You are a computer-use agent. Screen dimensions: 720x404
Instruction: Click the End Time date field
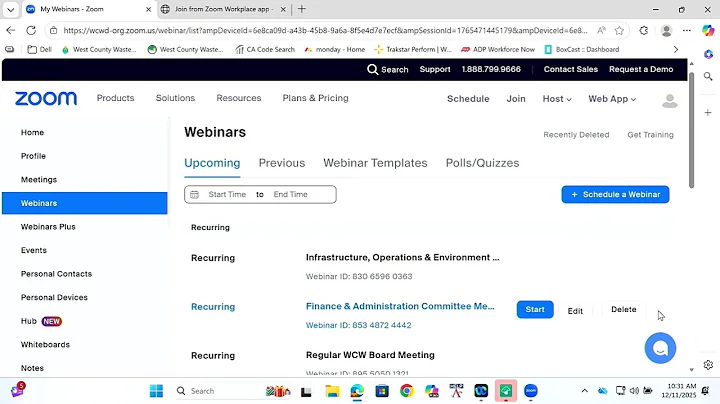[x=290, y=195]
